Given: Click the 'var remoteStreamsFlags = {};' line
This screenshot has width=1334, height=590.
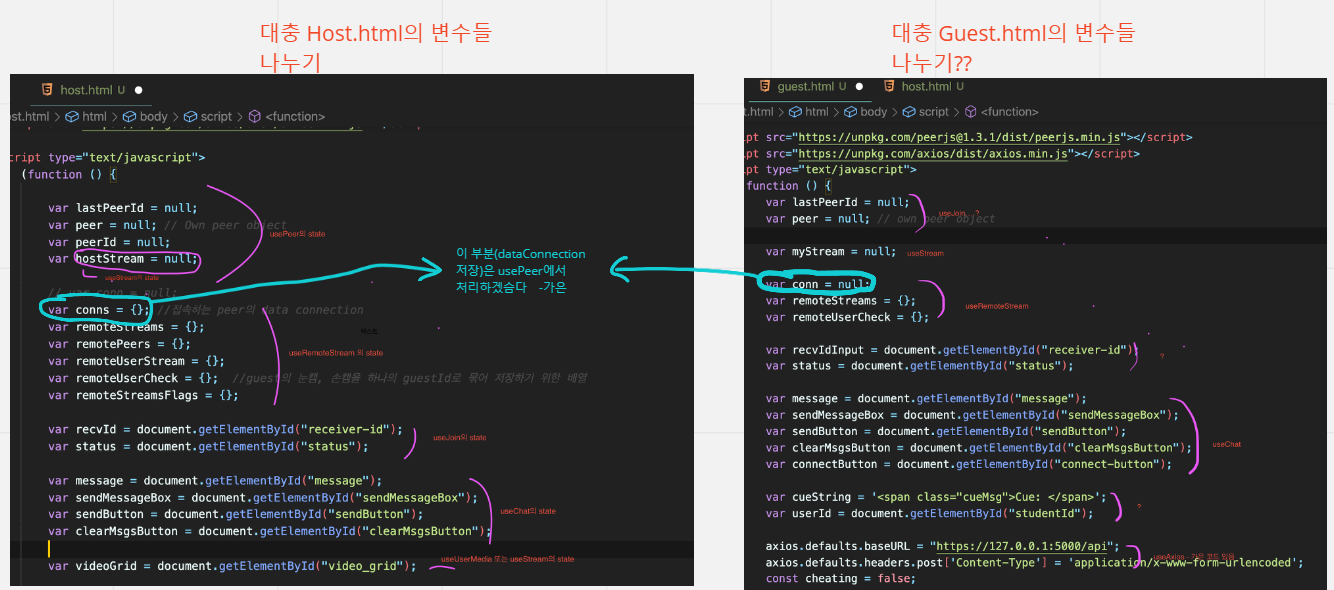Looking at the screenshot, I should click(143, 395).
